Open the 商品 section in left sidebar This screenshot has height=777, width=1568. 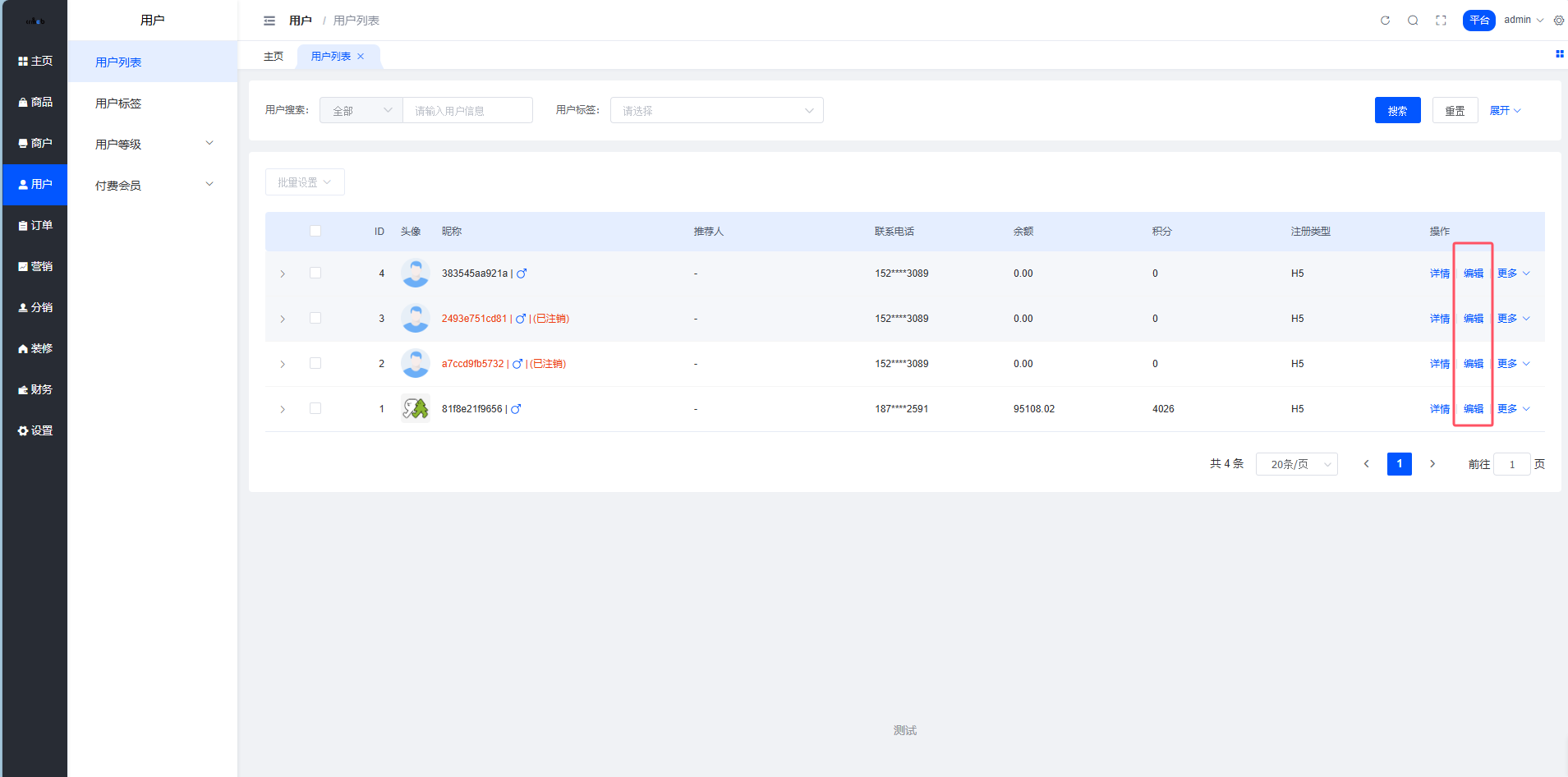[x=35, y=102]
